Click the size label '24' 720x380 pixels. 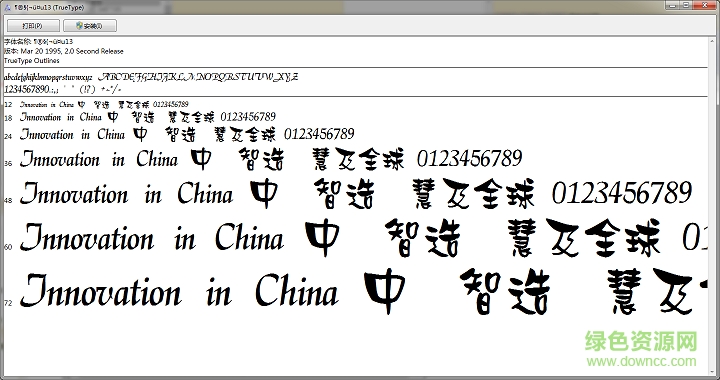click(x=7, y=136)
